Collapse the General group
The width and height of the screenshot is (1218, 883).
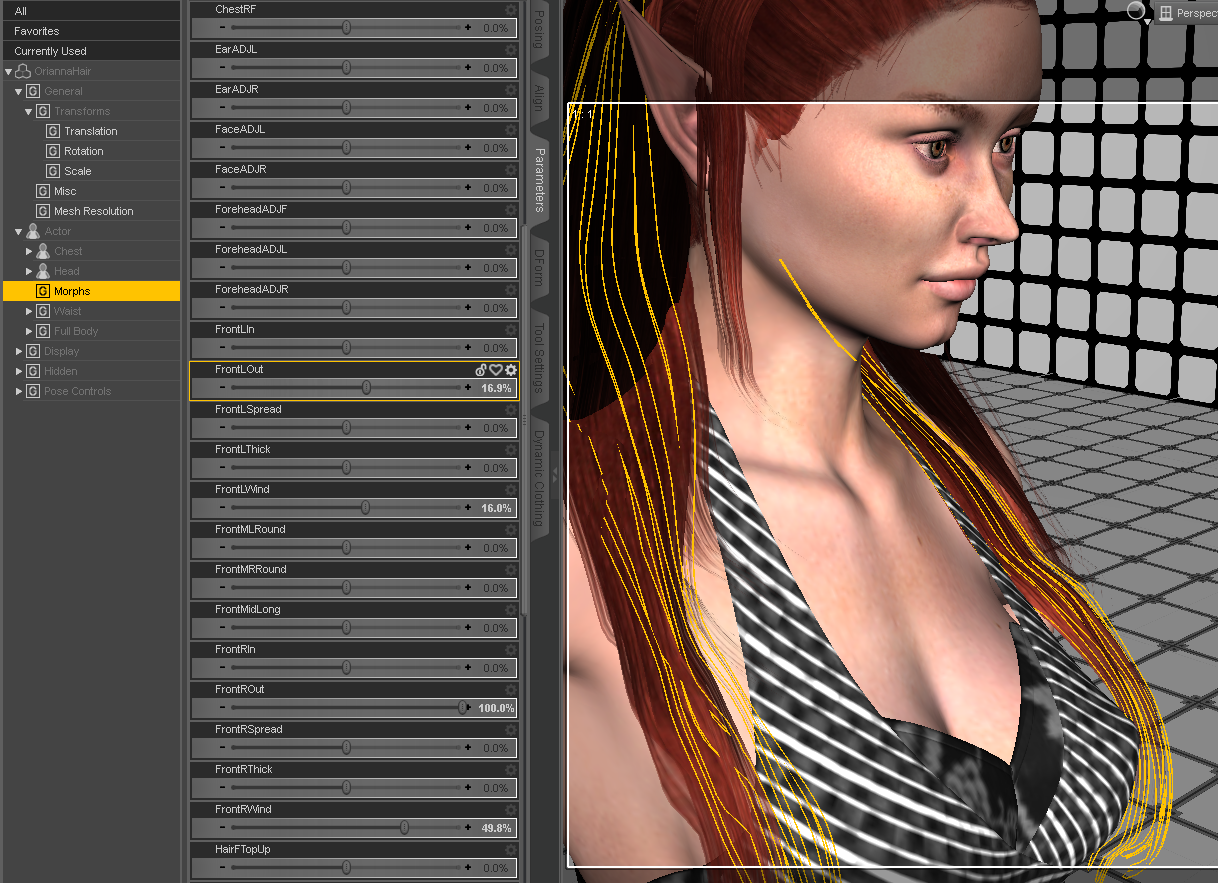coord(19,92)
